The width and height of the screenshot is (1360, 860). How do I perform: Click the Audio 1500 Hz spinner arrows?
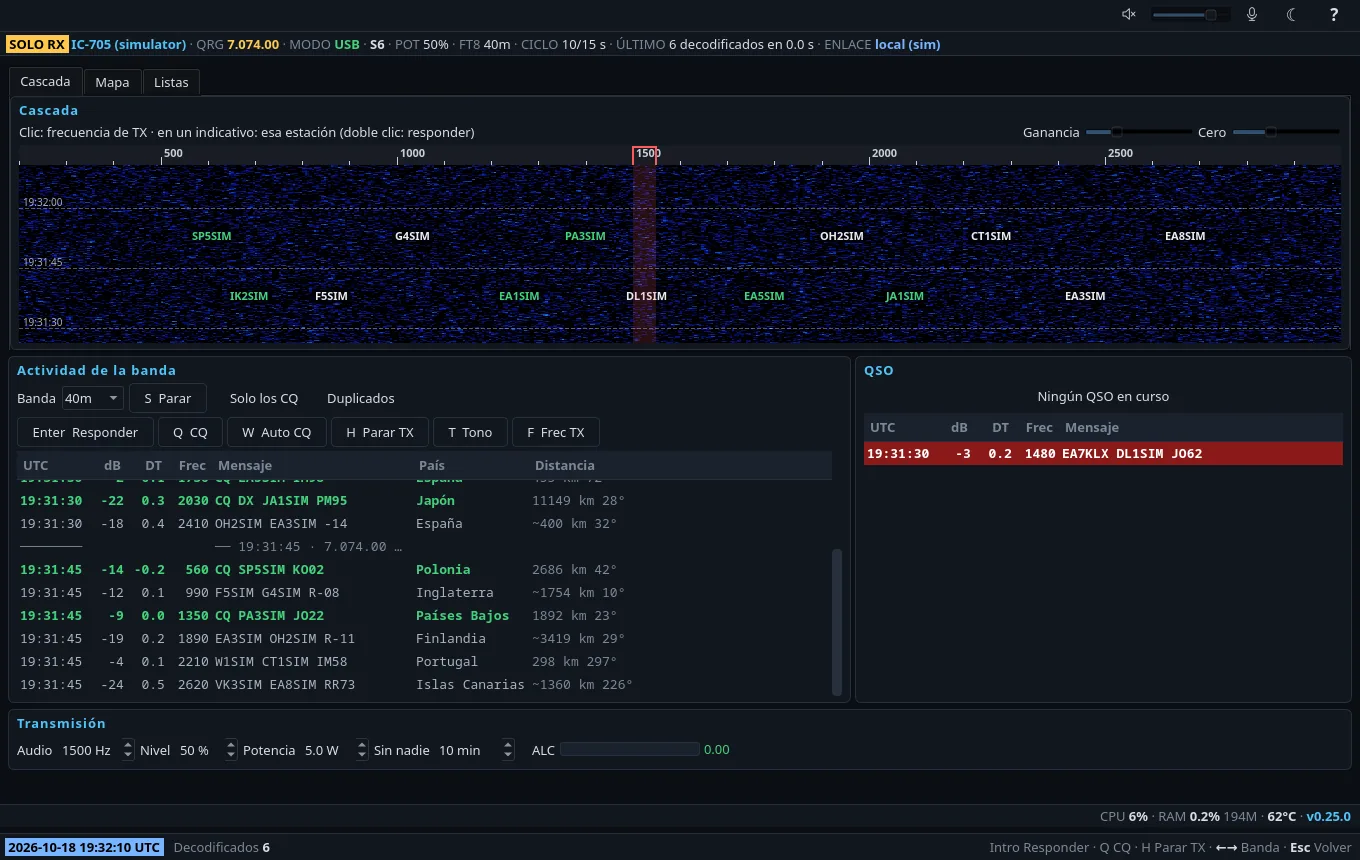coord(127,750)
